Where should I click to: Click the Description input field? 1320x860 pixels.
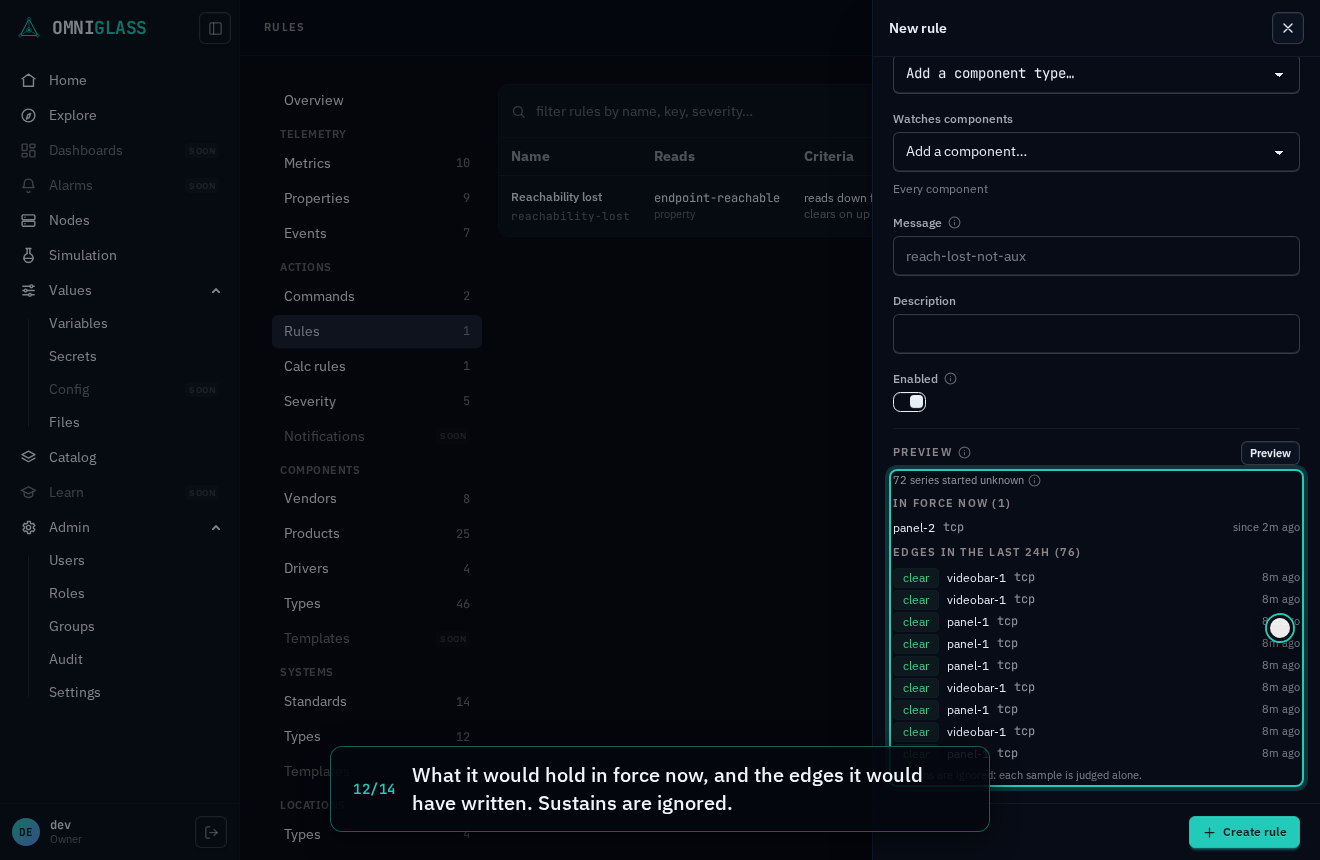(1096, 334)
